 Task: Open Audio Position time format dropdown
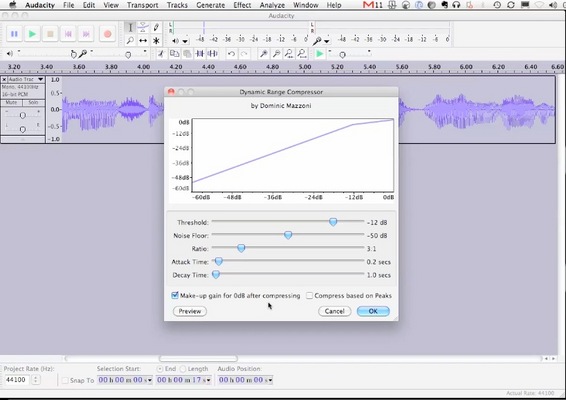(x=270, y=380)
